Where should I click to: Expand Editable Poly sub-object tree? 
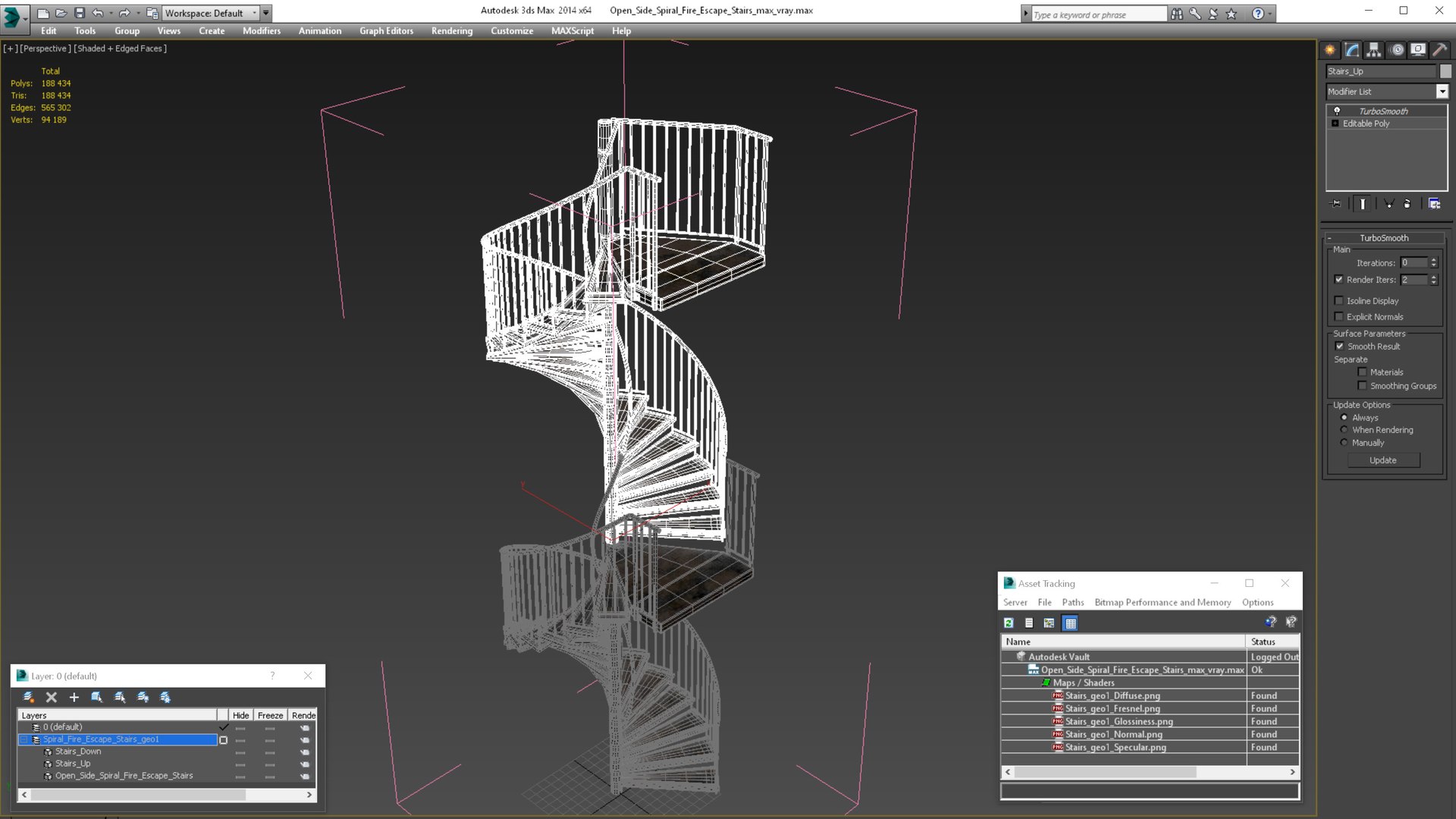tap(1335, 123)
